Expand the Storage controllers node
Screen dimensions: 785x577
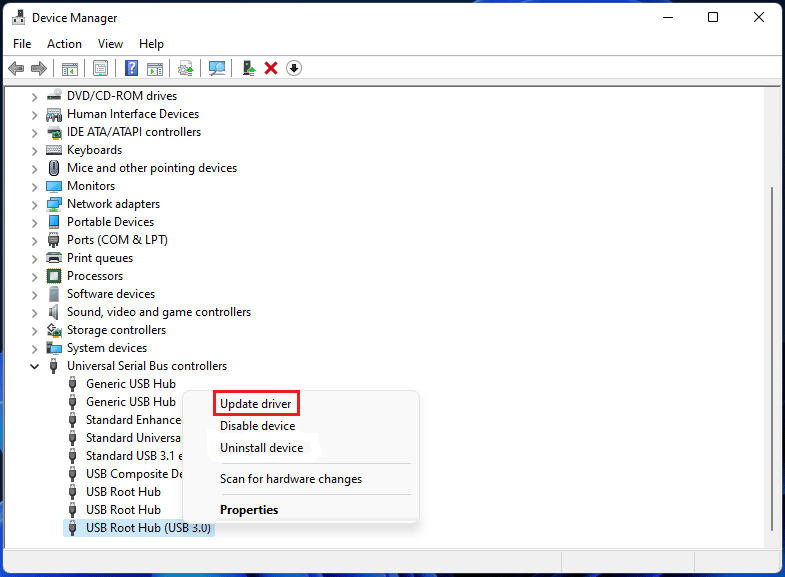point(34,331)
